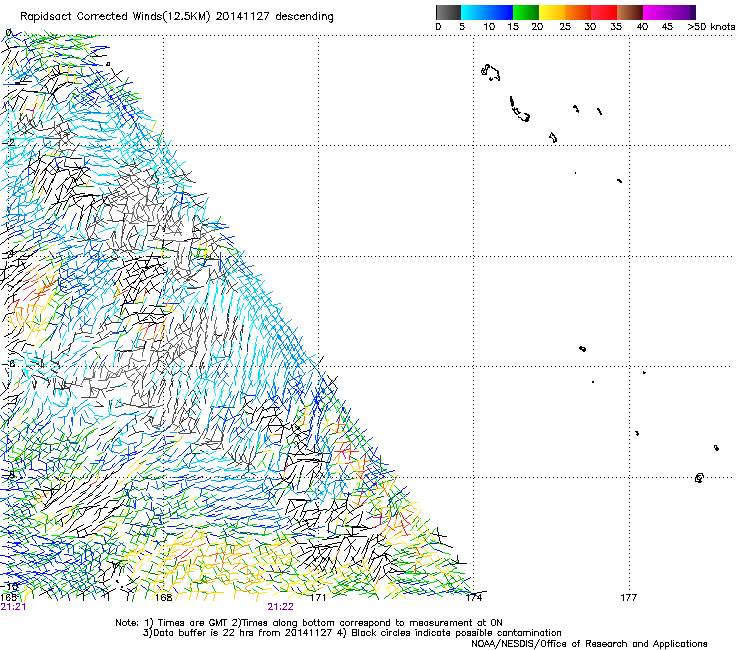Click the '-8' latitude axis label
Image resolution: width=740 pixels, height=650 pixels.
9,474
